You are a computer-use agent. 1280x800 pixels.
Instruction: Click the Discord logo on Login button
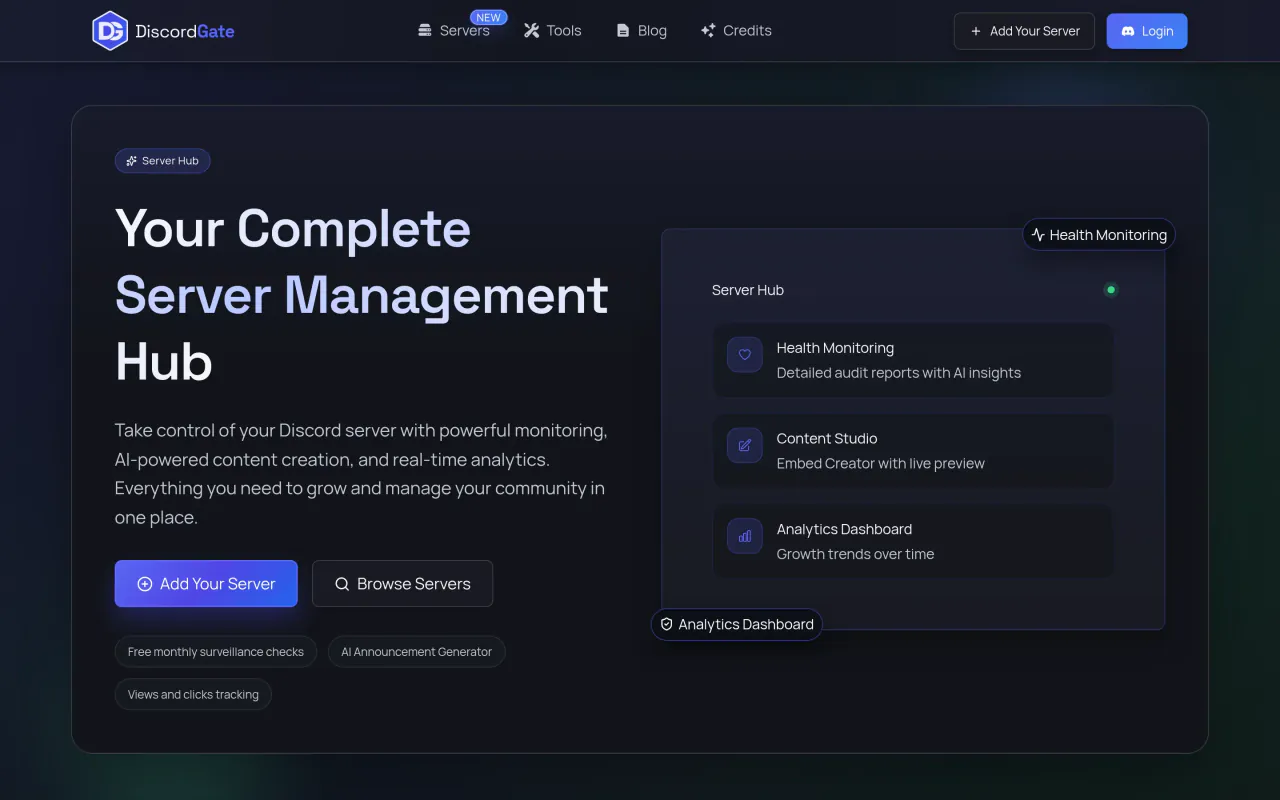click(x=1128, y=31)
